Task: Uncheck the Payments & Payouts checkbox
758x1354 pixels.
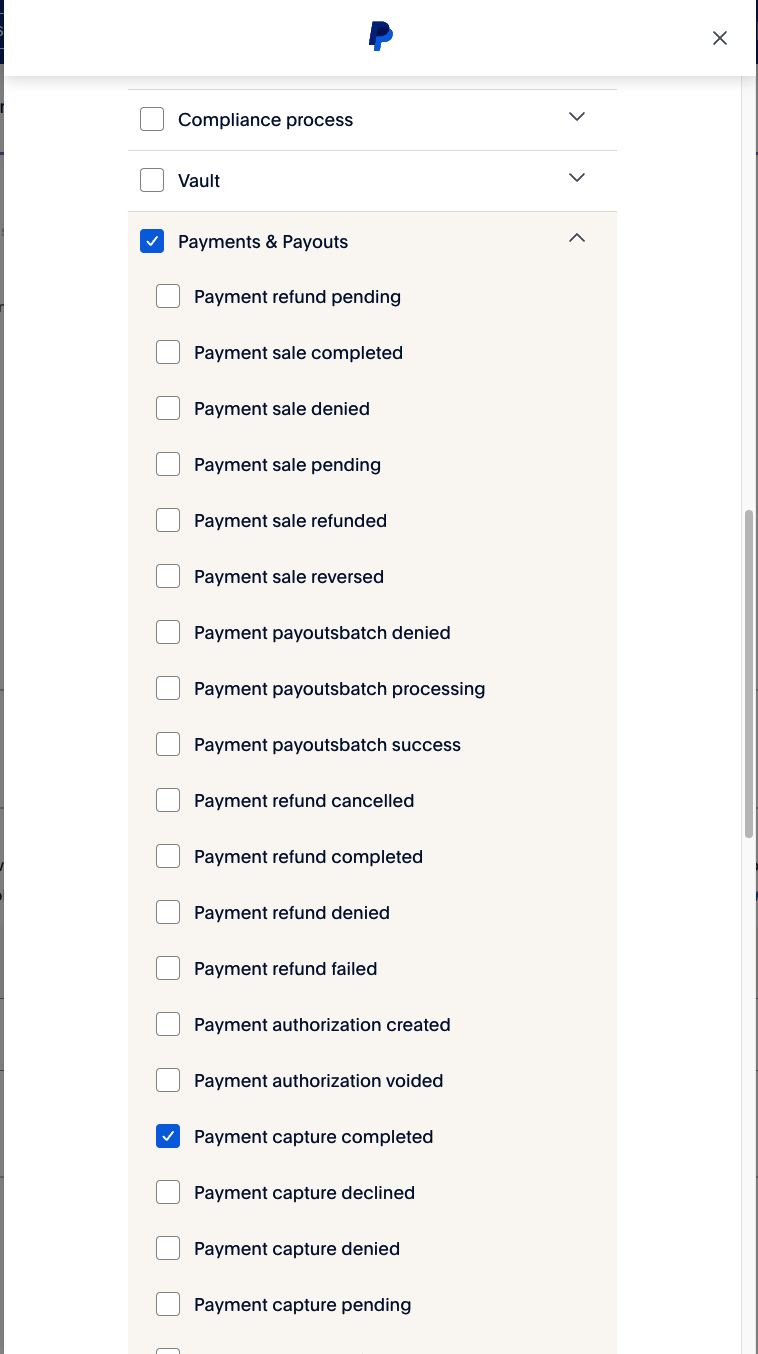Action: [x=152, y=242]
